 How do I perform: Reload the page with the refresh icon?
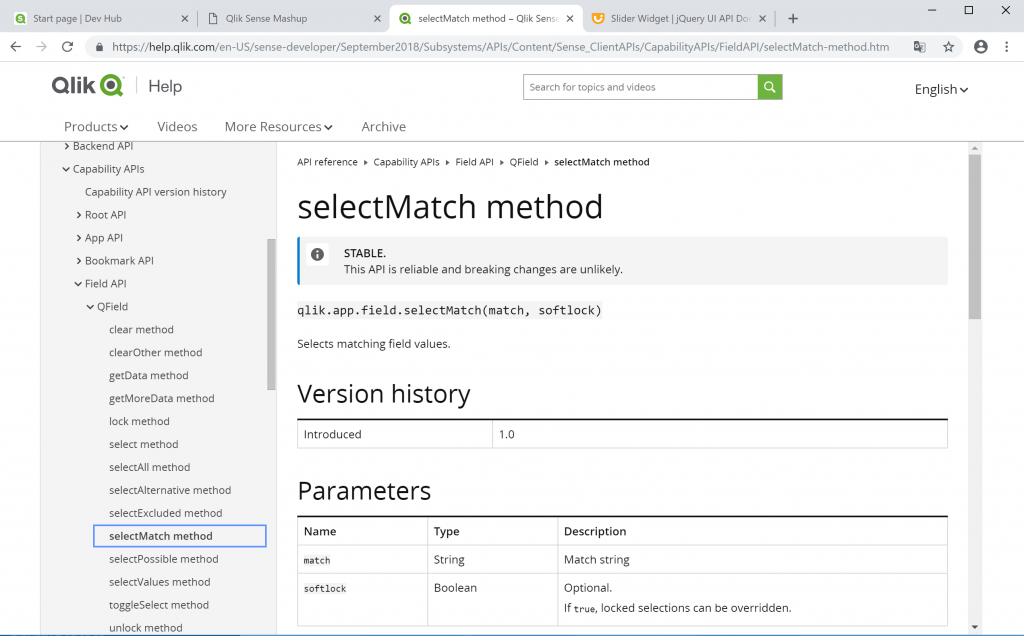(67, 46)
